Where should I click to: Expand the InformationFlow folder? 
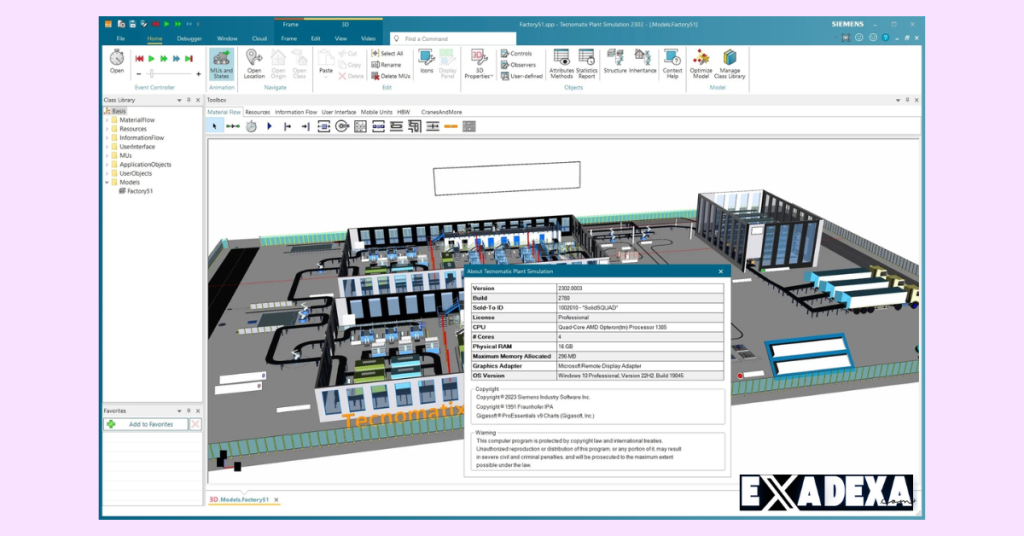point(107,138)
